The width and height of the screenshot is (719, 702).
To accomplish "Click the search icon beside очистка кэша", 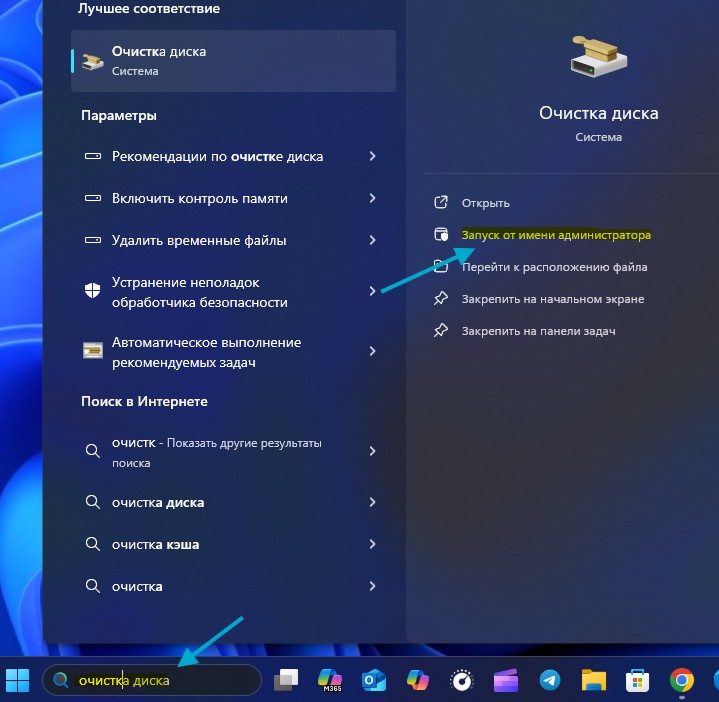I will 93,544.
